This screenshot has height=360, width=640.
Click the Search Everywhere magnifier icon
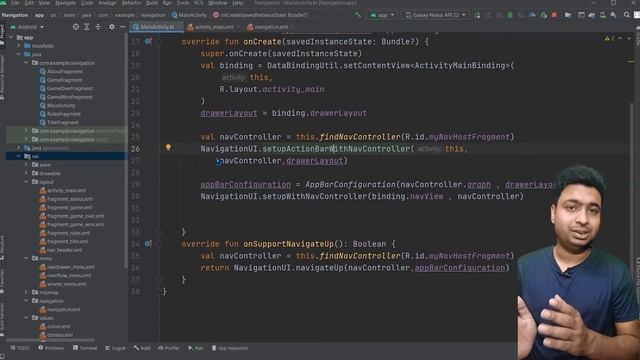coord(627,15)
